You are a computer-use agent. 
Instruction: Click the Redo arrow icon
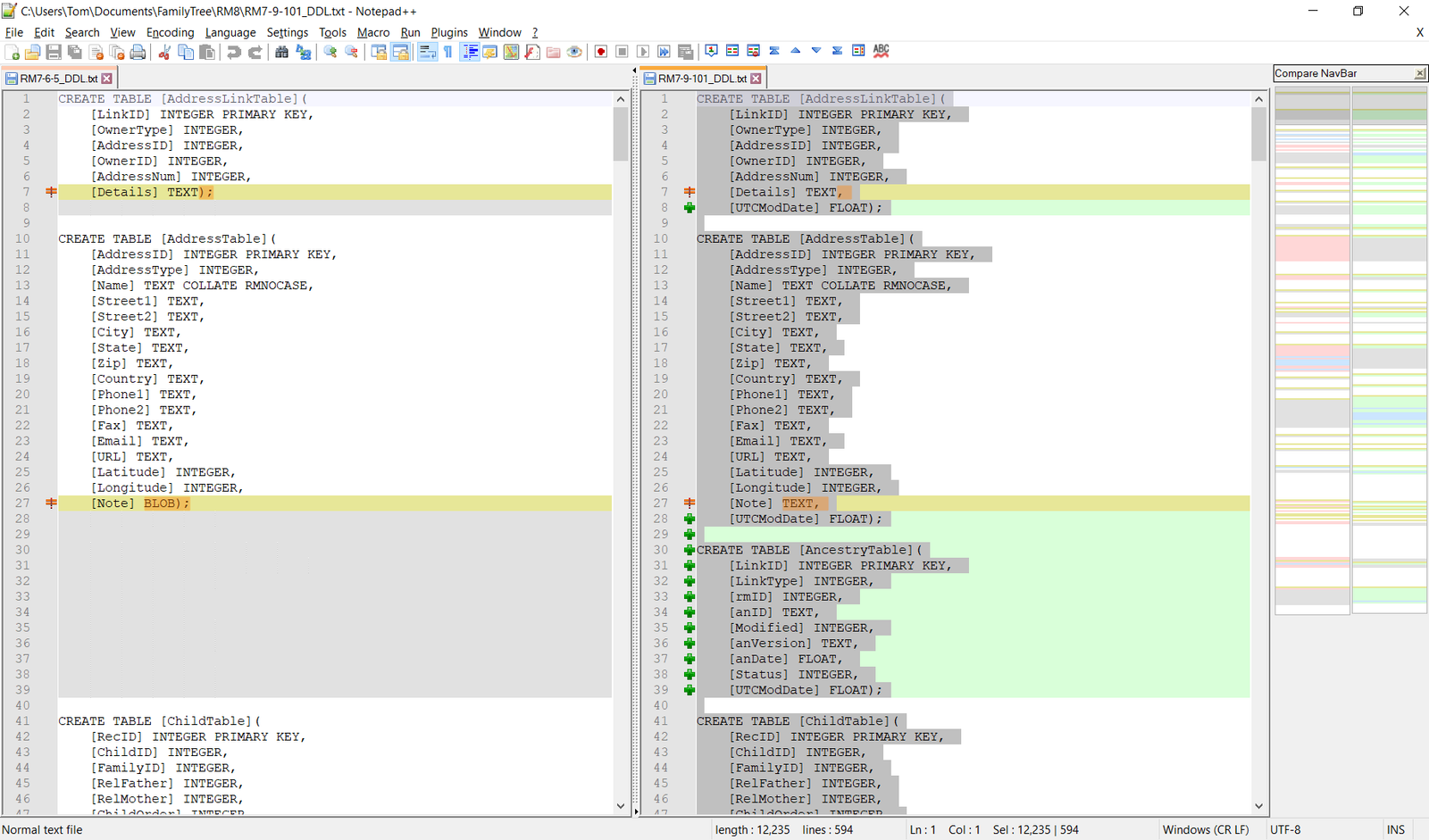(255, 52)
